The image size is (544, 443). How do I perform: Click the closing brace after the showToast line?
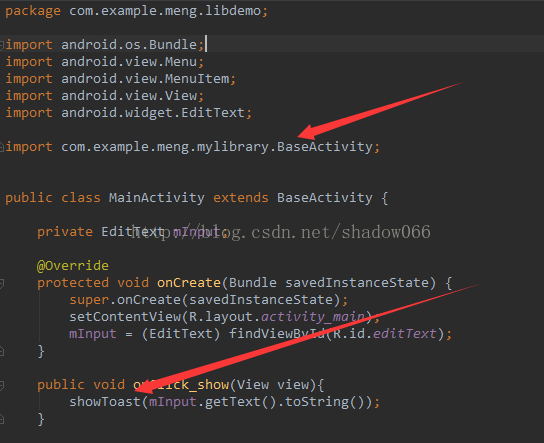(x=41, y=419)
